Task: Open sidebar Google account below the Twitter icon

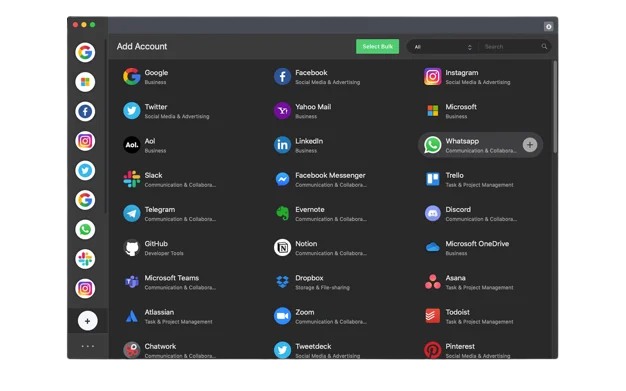Action: 85,200
